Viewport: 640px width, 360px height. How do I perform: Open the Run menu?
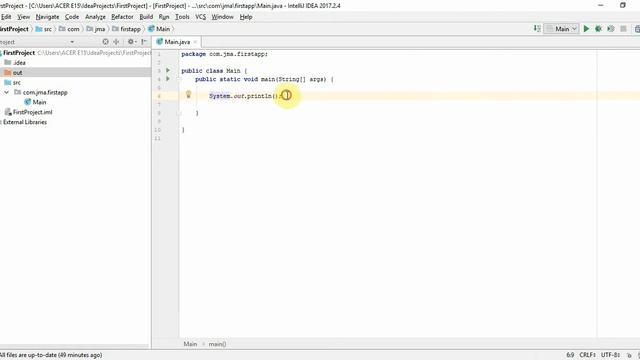pyautogui.click(x=164, y=17)
